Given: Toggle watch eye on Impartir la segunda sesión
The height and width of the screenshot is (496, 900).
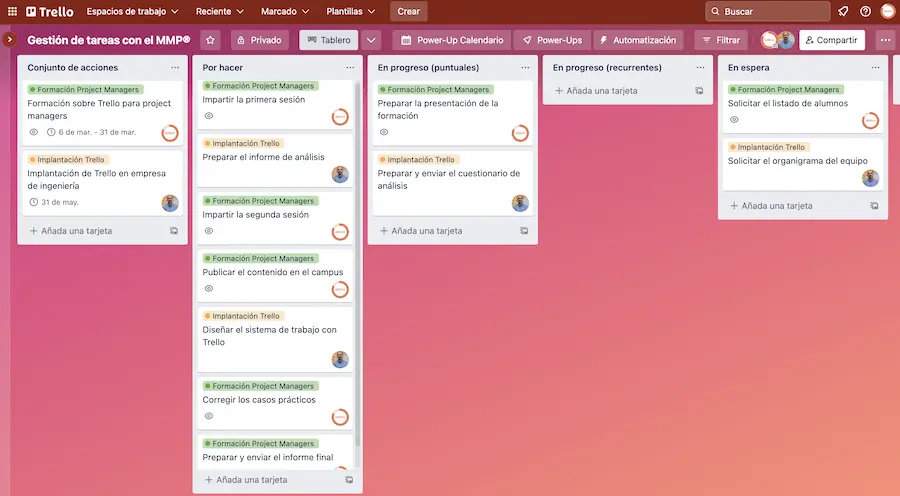Looking at the screenshot, I should pos(209,231).
